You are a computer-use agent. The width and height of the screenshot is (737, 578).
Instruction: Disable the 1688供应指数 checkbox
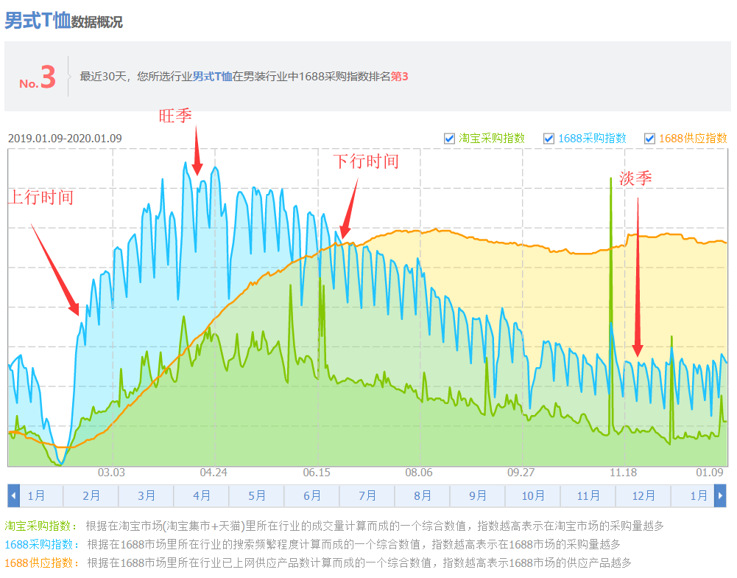tap(650, 138)
